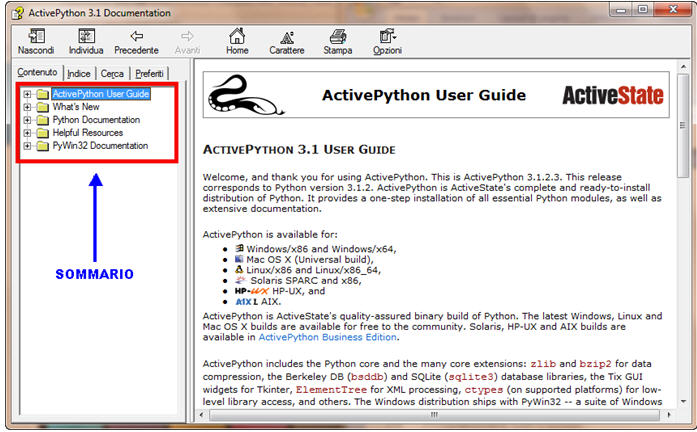The width and height of the screenshot is (697, 432).
Task: Click the horizontal scrollbar right arrow
Action: [x=669, y=415]
